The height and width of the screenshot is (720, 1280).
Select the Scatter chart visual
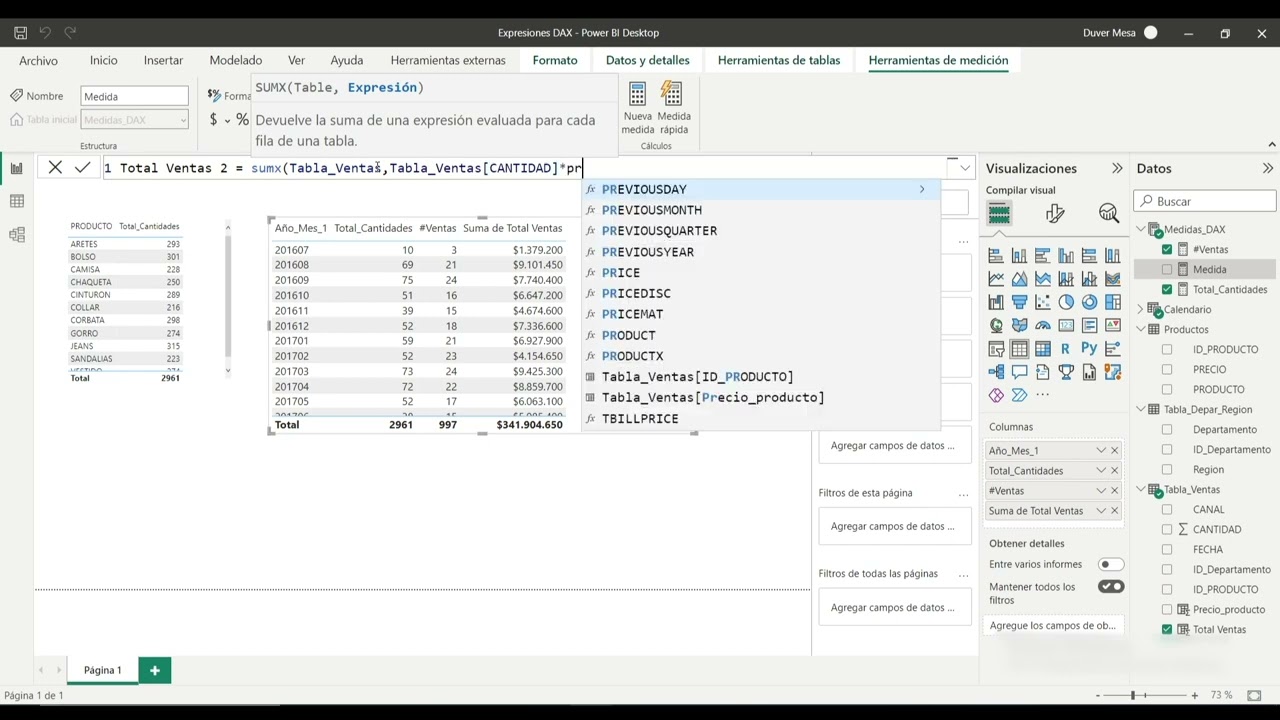tap(1043, 302)
